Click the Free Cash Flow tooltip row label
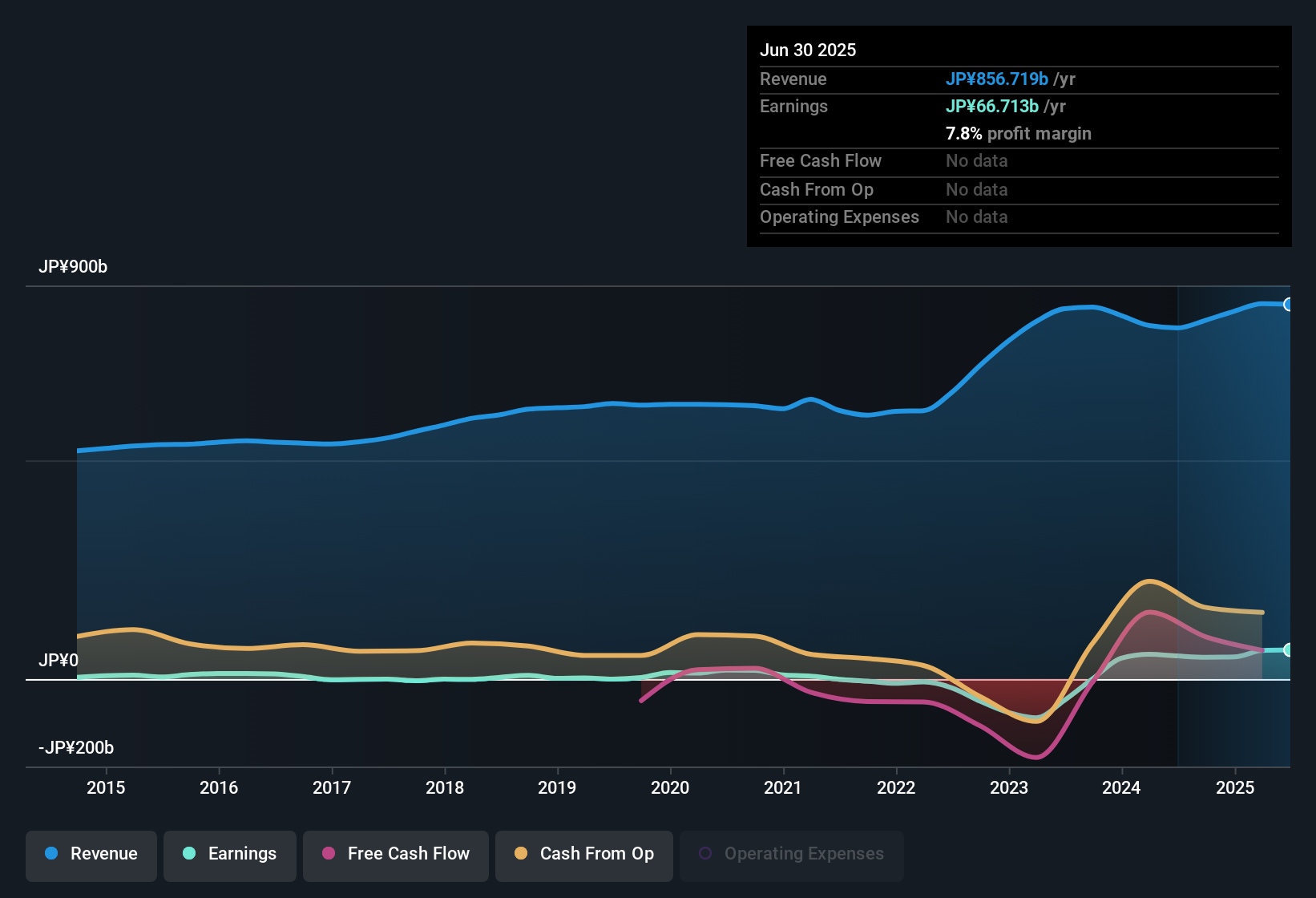Image resolution: width=1316 pixels, height=898 pixels. coord(821,161)
